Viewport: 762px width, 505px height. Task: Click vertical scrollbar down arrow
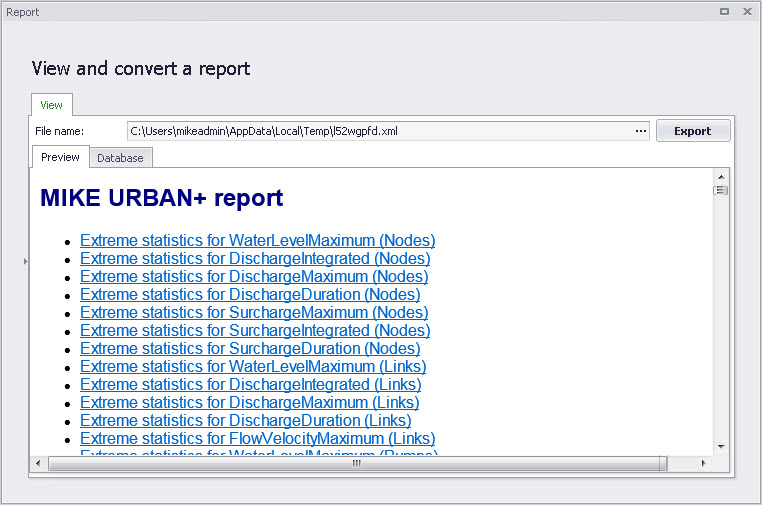[721, 446]
